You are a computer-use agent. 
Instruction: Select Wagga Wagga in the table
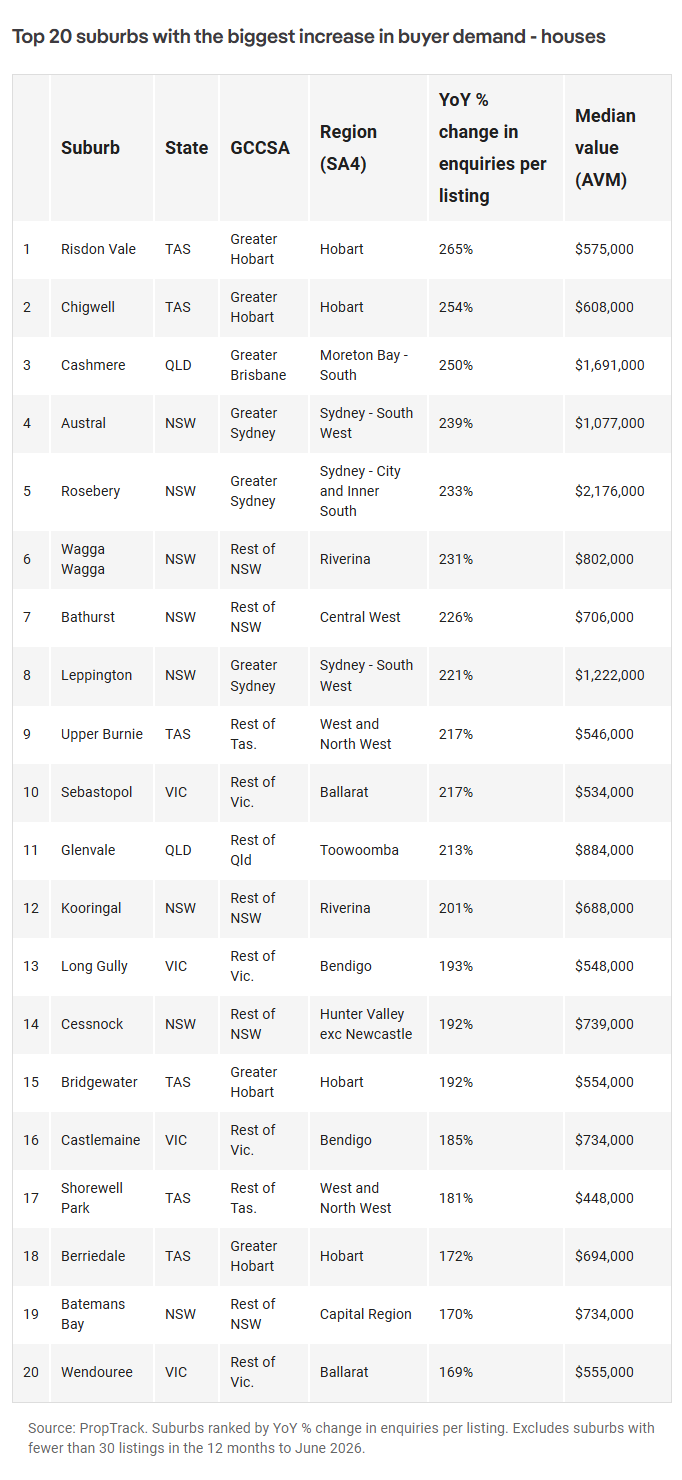[x=83, y=559]
